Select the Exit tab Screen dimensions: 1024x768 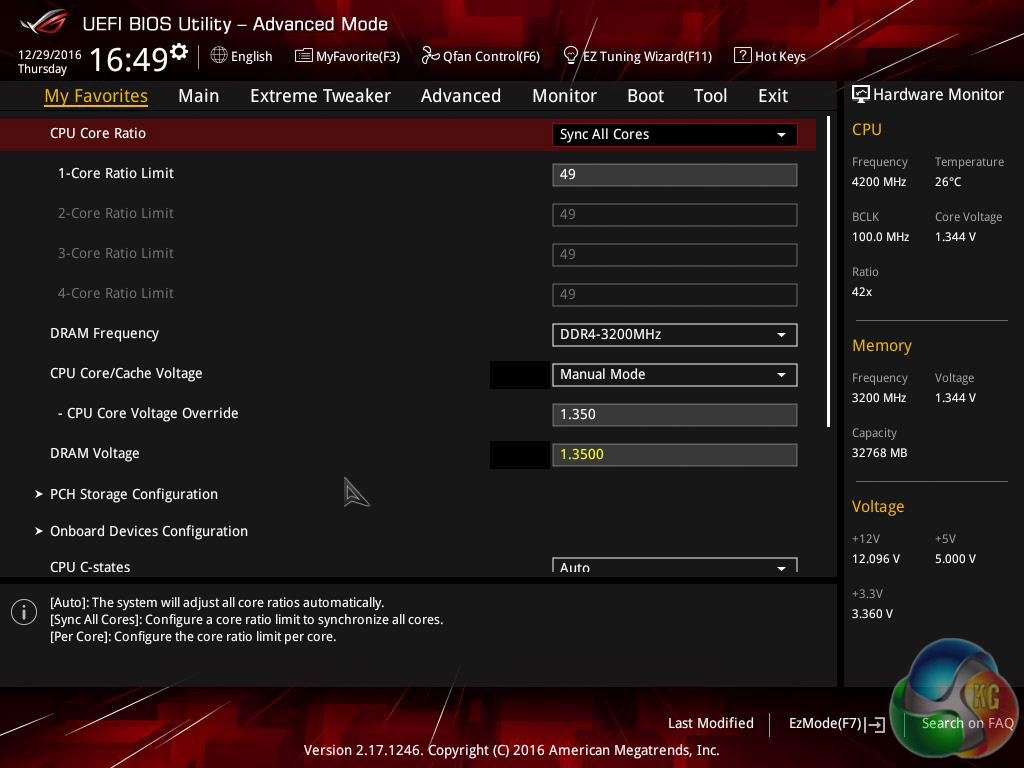tap(773, 96)
